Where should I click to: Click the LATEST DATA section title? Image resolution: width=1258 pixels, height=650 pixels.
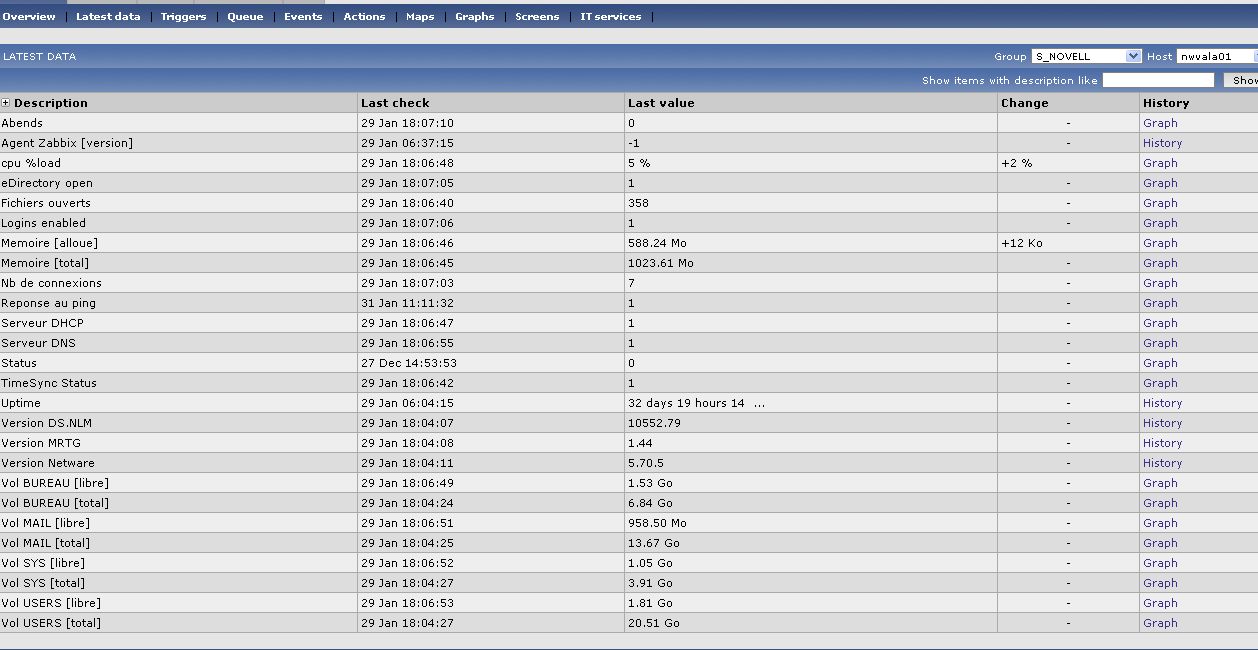pos(39,57)
